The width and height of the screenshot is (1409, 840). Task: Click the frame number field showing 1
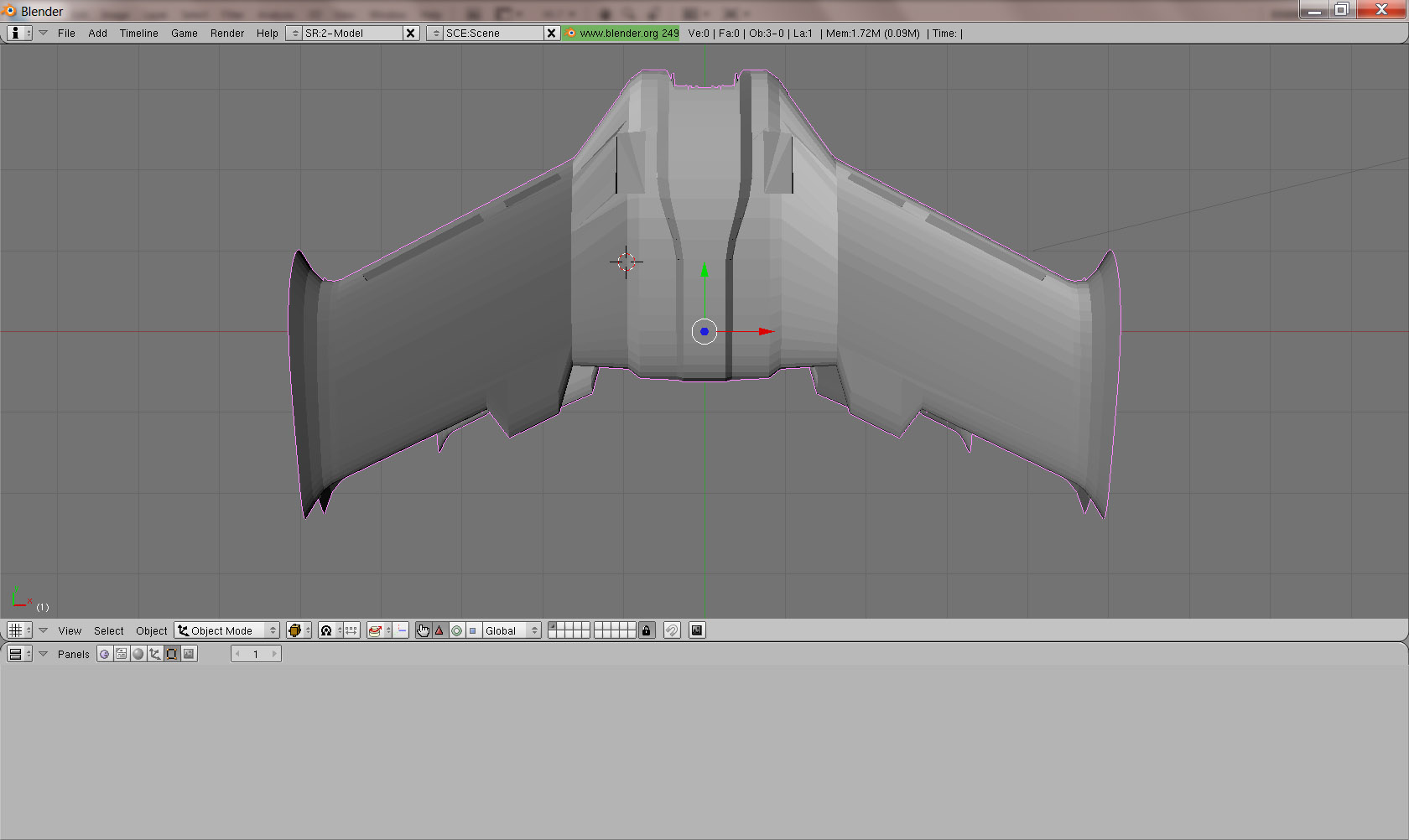click(256, 654)
